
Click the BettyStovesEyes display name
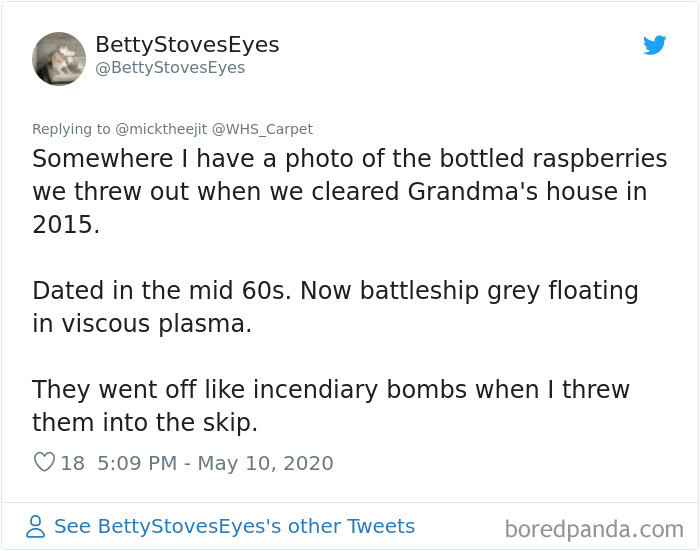pyautogui.click(x=187, y=45)
